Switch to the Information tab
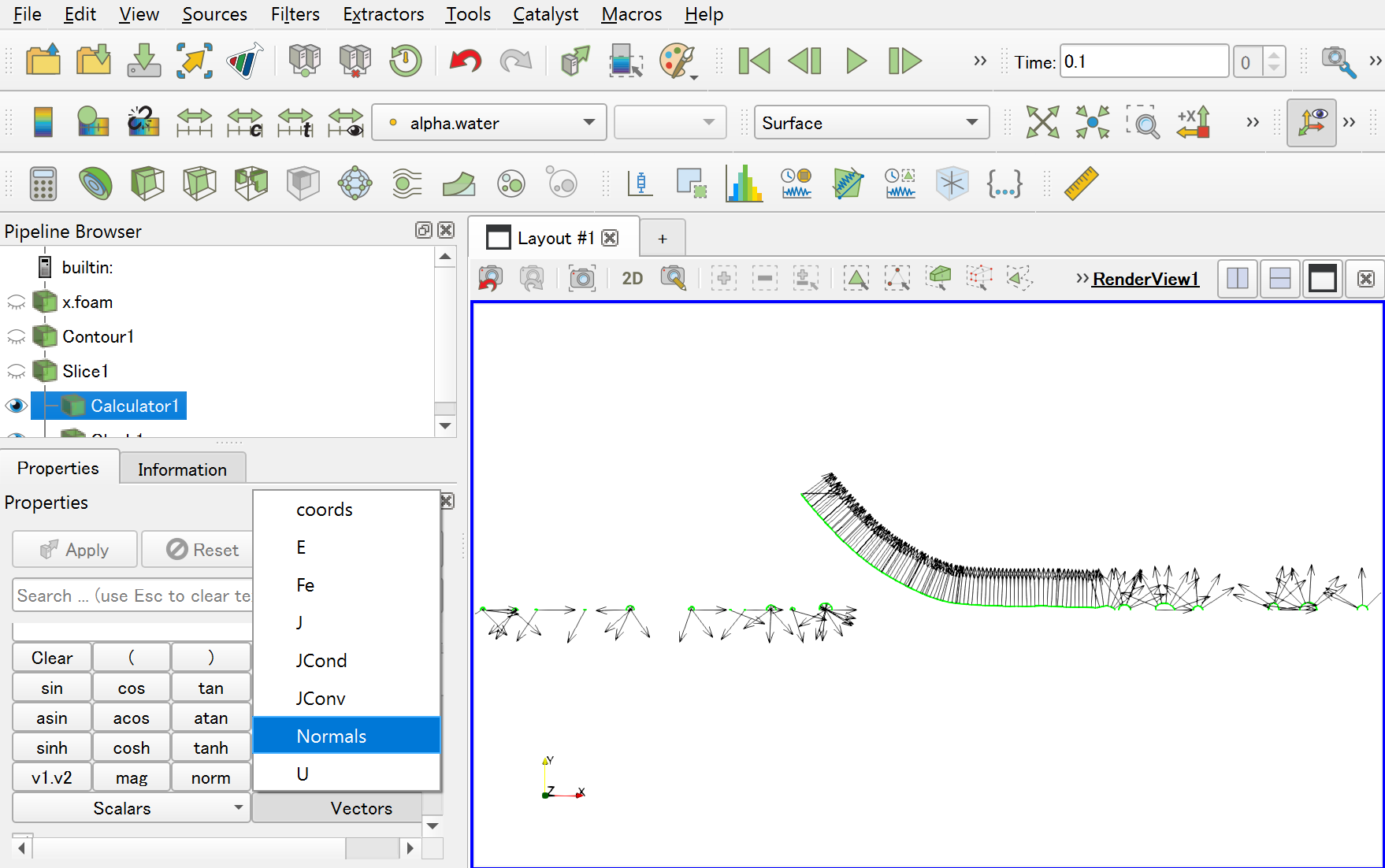The width and height of the screenshot is (1385, 868). click(x=182, y=469)
